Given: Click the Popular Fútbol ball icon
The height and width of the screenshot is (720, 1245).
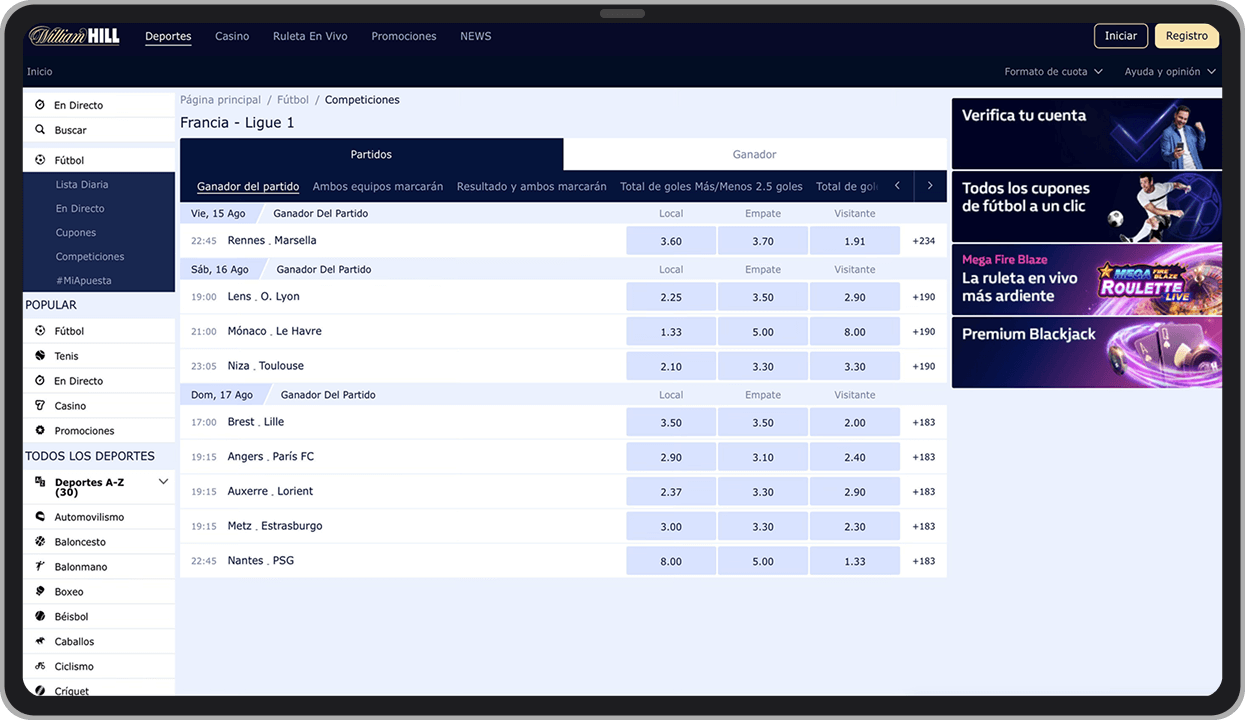Looking at the screenshot, I should point(40,331).
